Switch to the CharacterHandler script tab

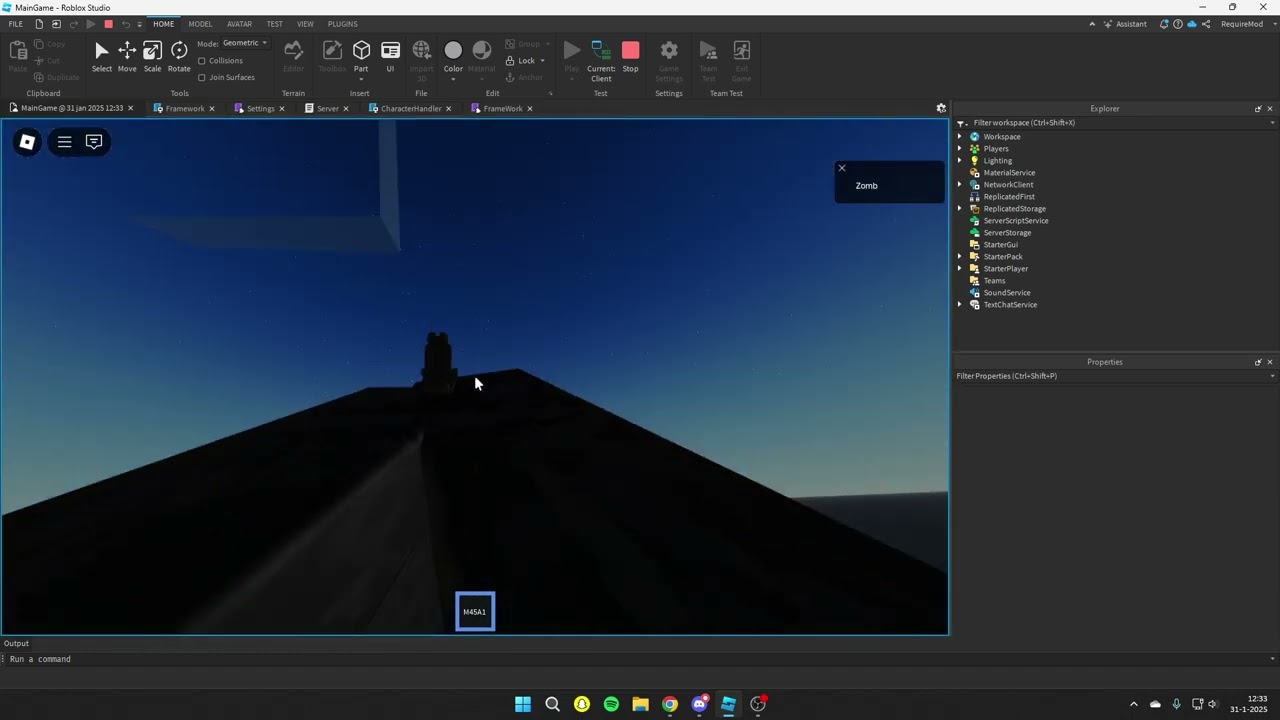(410, 108)
